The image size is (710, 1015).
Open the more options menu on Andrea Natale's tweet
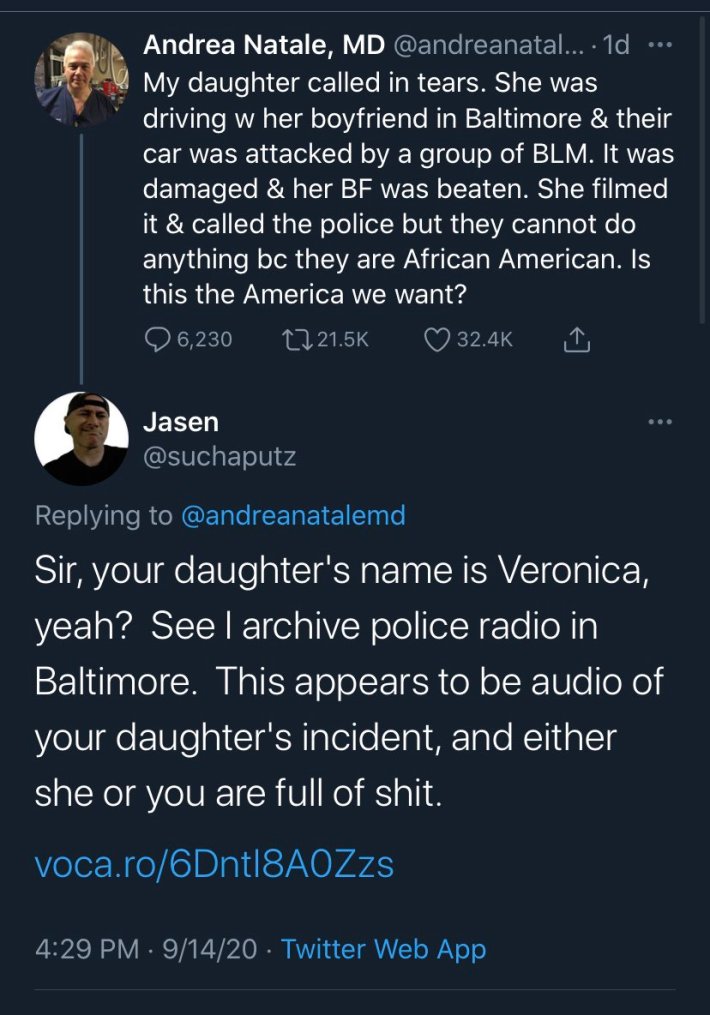(x=661, y=46)
